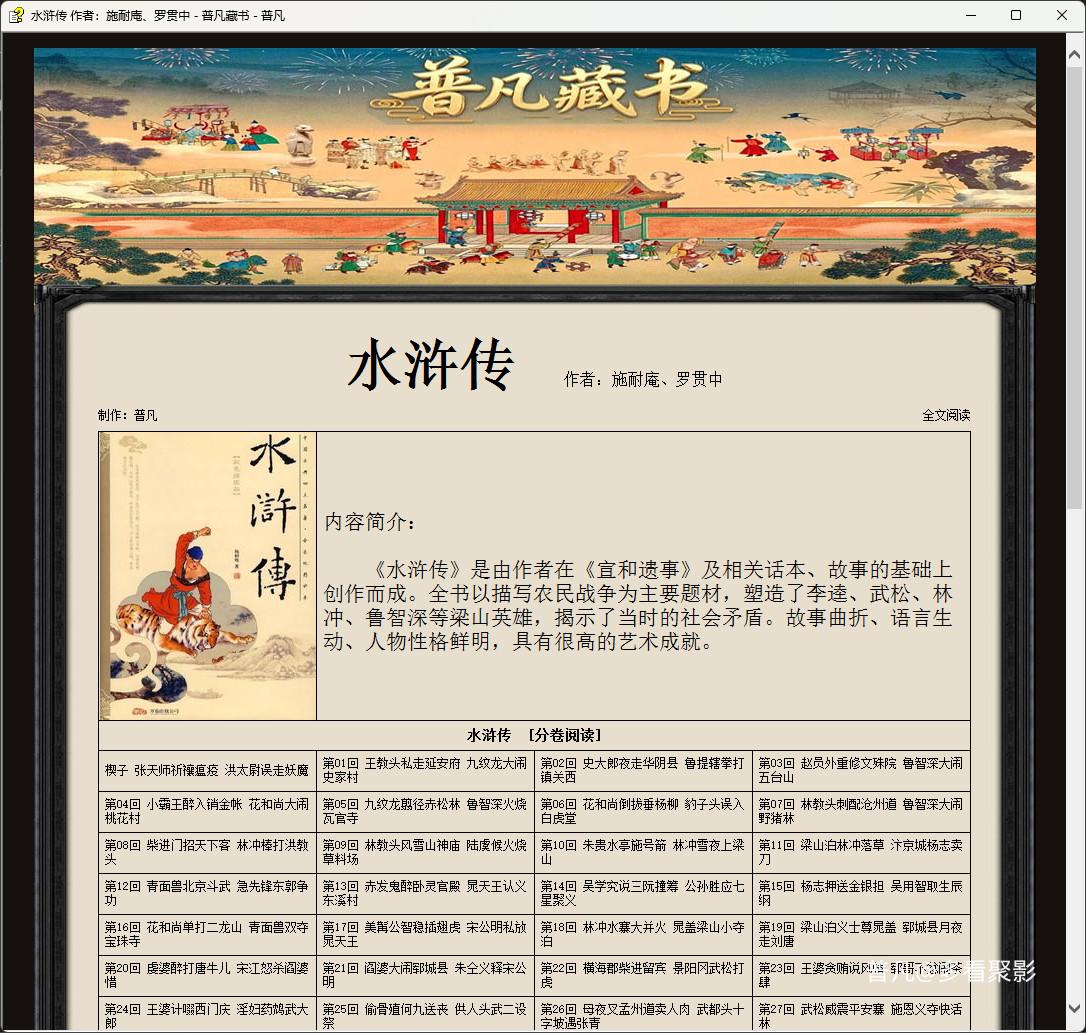Click the 内容简介 heading
Image resolution: width=1086 pixels, height=1033 pixels.
(x=369, y=522)
